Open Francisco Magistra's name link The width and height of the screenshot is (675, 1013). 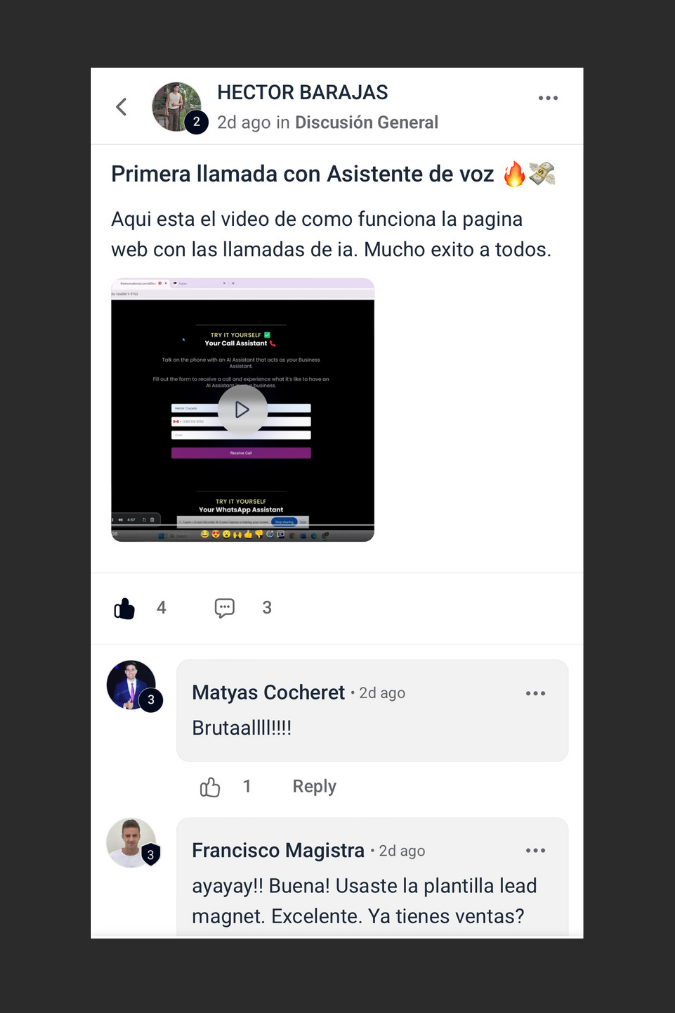point(278,850)
